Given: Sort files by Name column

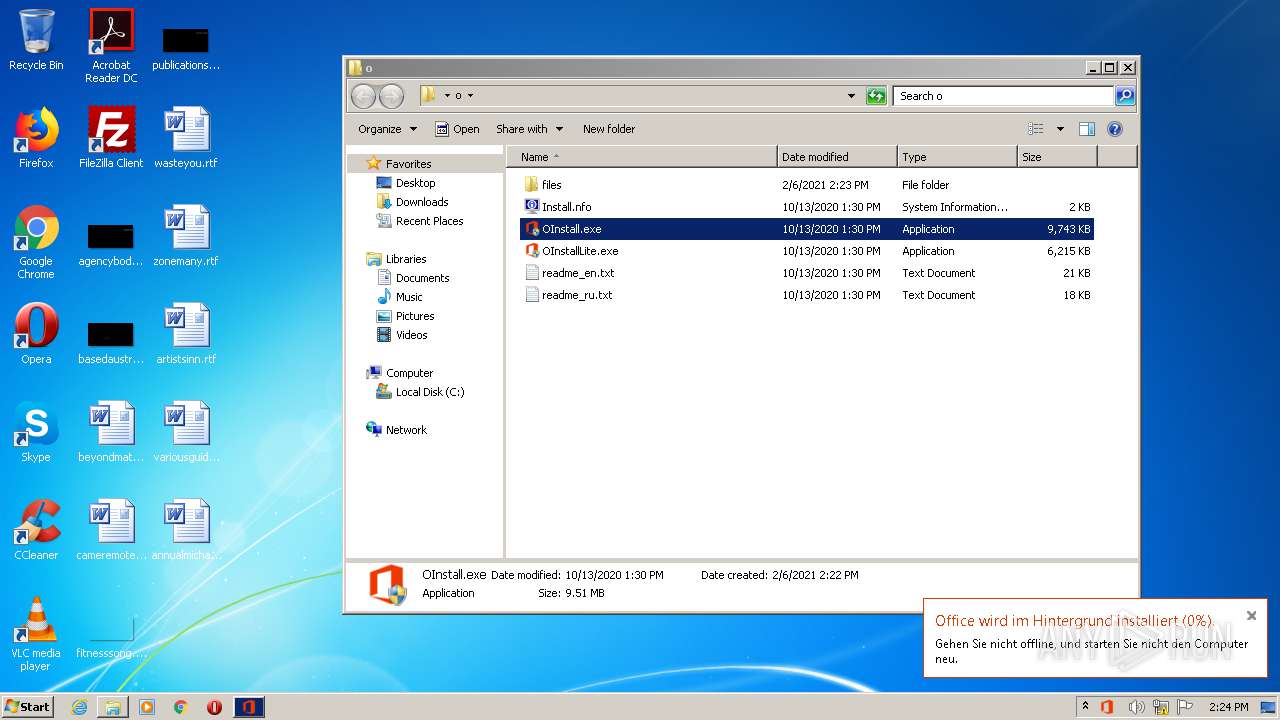Looking at the screenshot, I should 642,157.
